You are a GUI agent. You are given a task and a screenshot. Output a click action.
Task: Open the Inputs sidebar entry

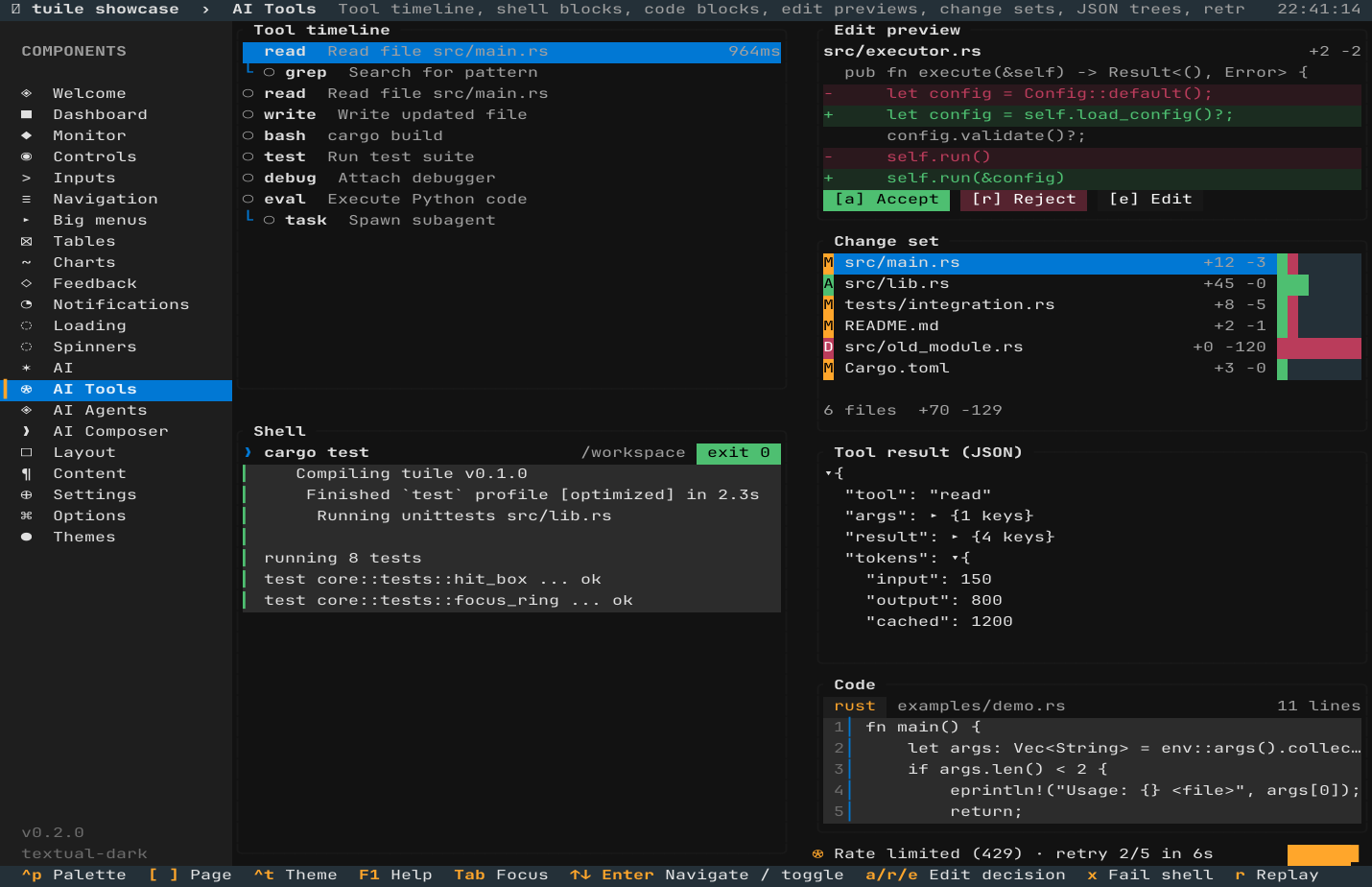click(116, 178)
